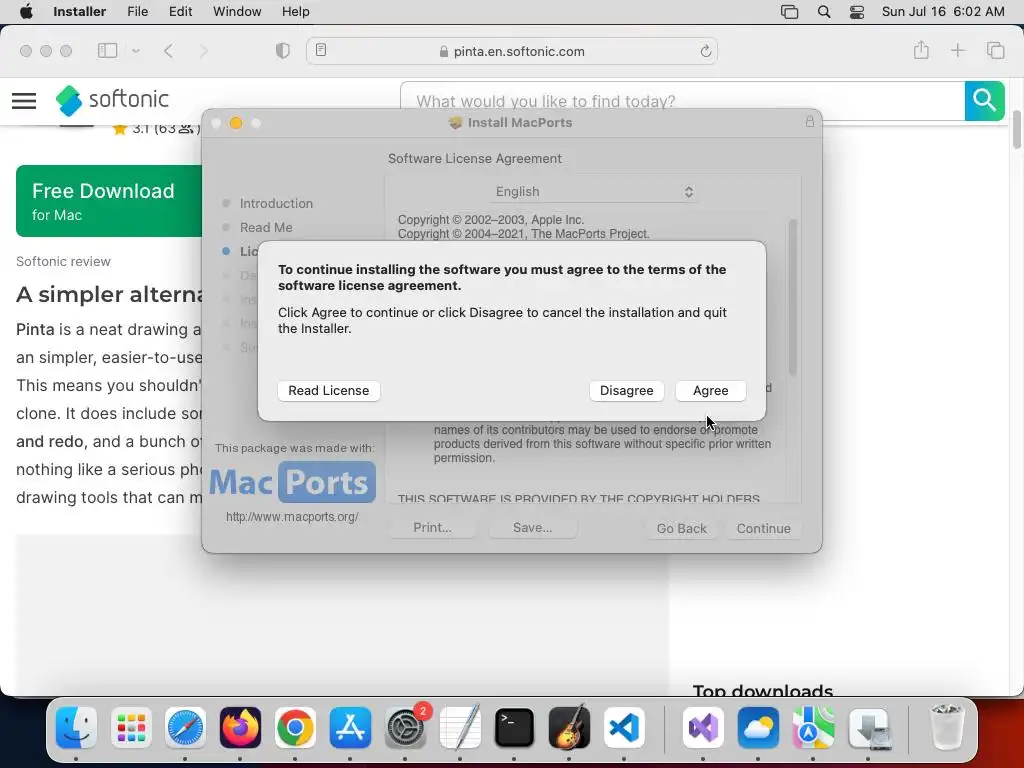Click the Read License button
This screenshot has width=1024, height=768.
pyautogui.click(x=328, y=391)
